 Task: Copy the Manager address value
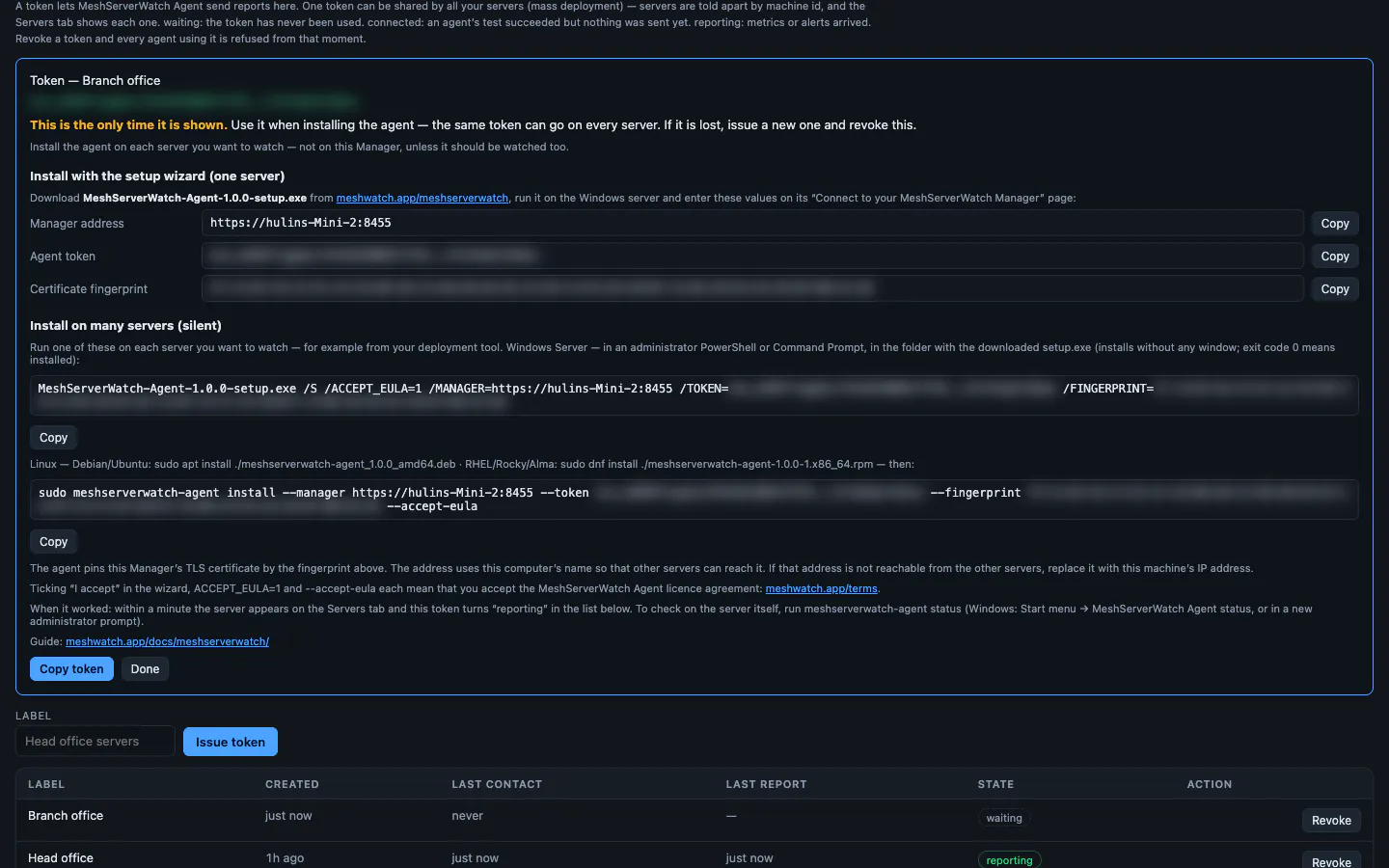[1335, 224]
